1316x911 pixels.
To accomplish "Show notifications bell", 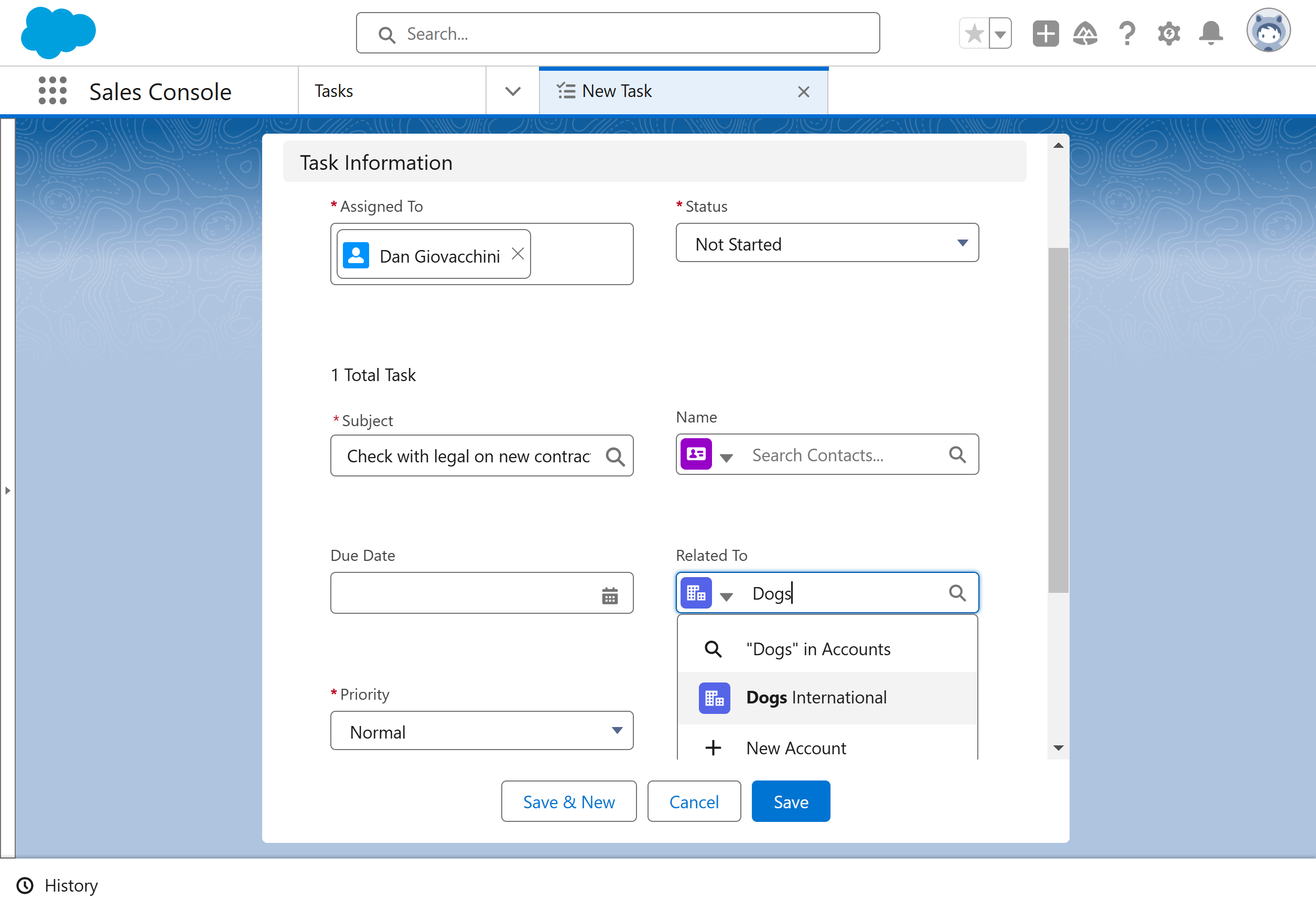I will [1211, 34].
